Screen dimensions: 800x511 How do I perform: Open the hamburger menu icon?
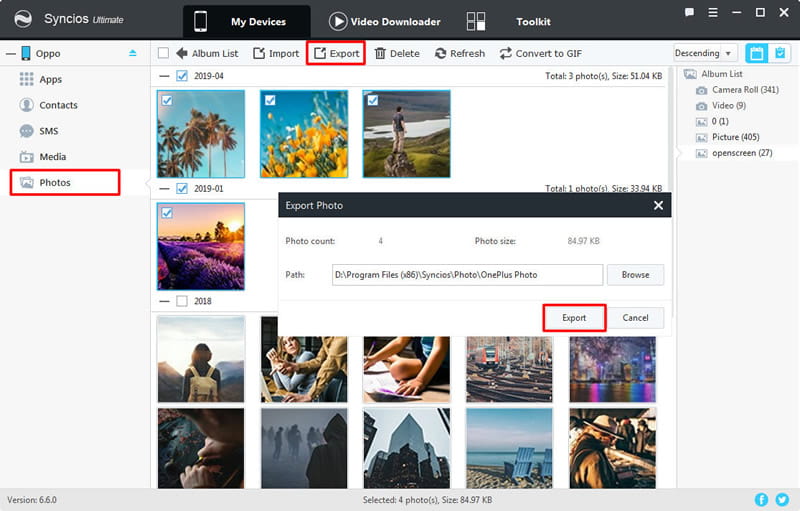713,12
